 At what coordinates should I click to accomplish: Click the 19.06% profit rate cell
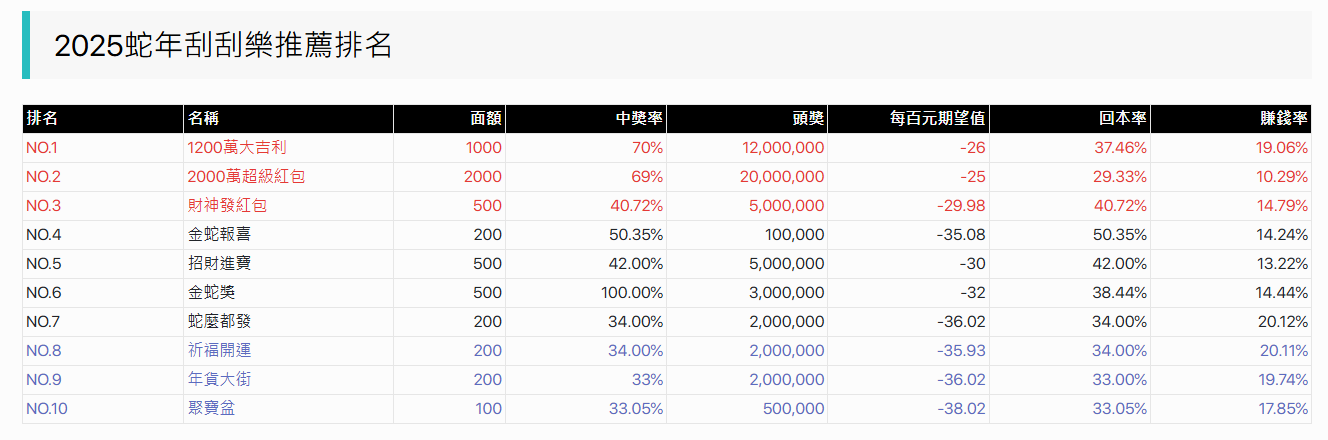pos(1231,148)
